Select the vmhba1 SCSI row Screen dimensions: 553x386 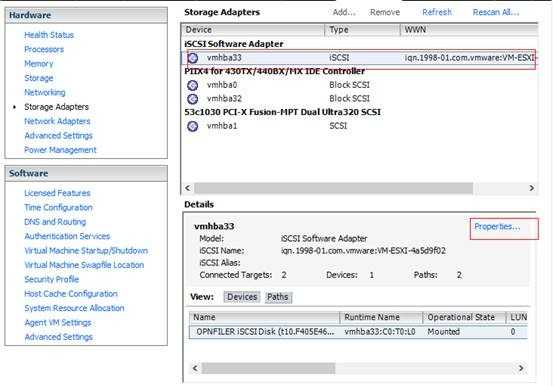pos(360,126)
